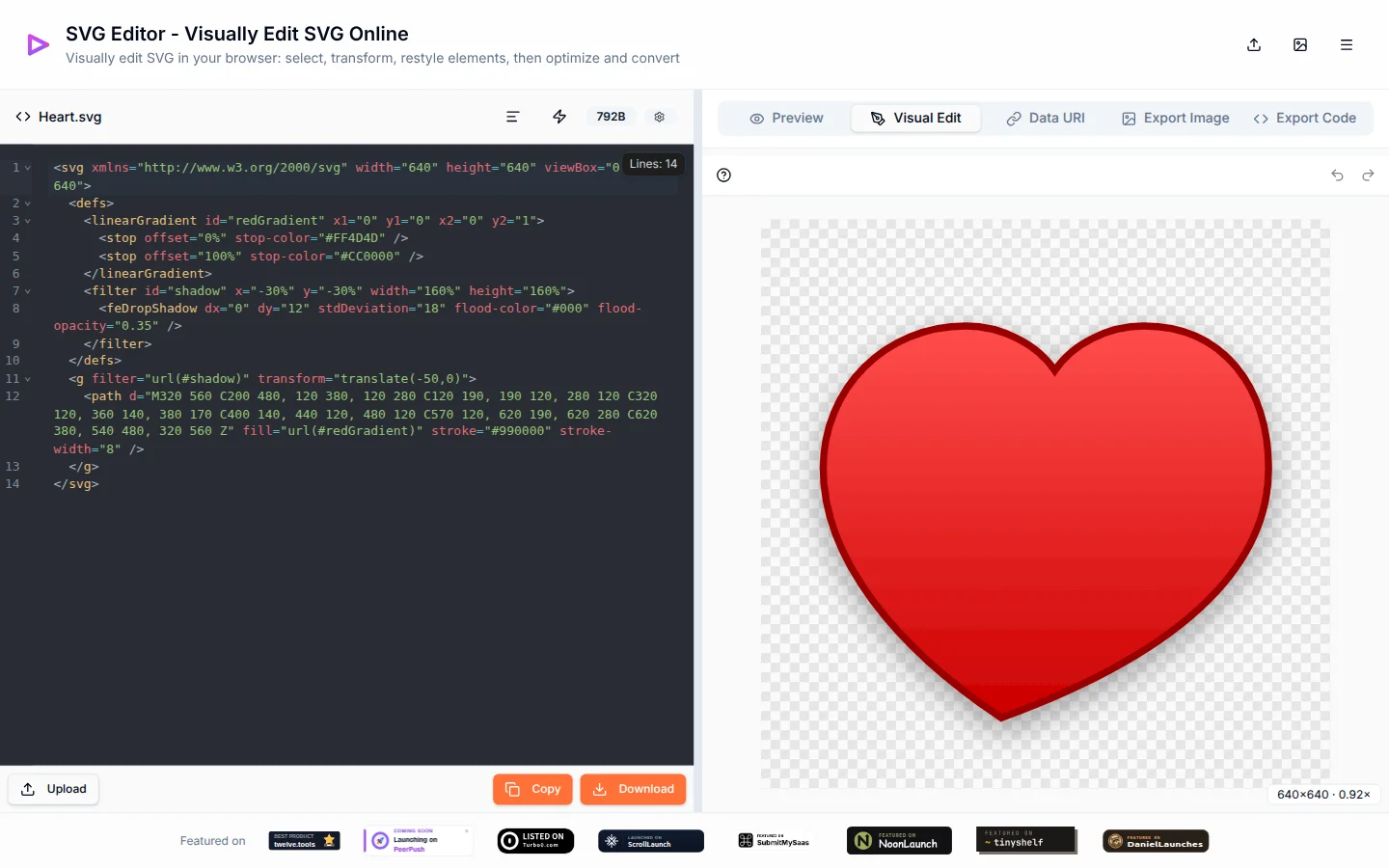Open the NoonLaunch badge
Screen dimensions: 1389x868
[x=899, y=841]
